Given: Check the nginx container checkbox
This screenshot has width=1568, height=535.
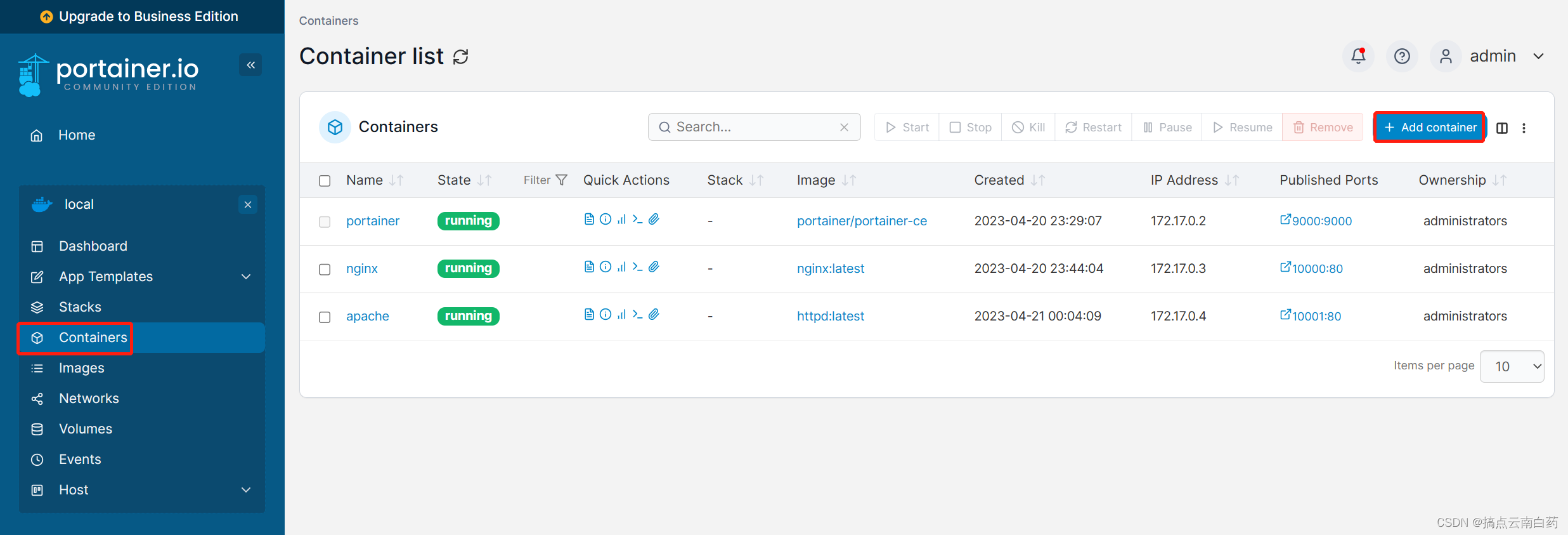Looking at the screenshot, I should (325, 269).
